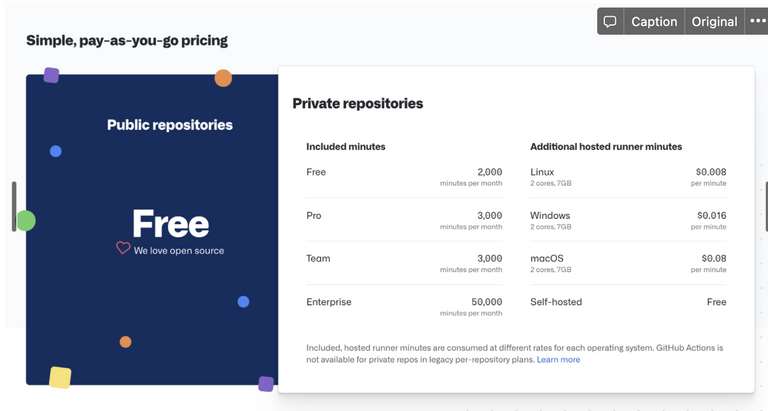Select the Original option in image toolbar
The image size is (768, 411).
coord(714,22)
